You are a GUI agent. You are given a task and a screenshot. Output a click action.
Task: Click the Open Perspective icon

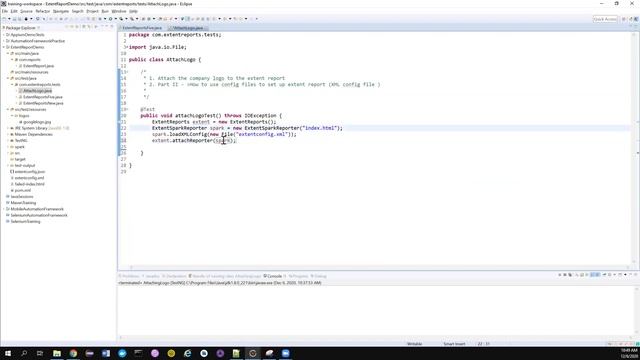coord(624,19)
